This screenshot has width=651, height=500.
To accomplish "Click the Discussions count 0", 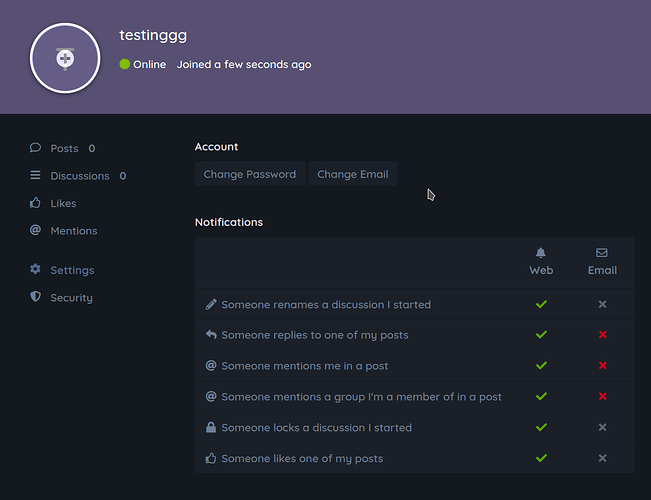I will click(x=123, y=176).
